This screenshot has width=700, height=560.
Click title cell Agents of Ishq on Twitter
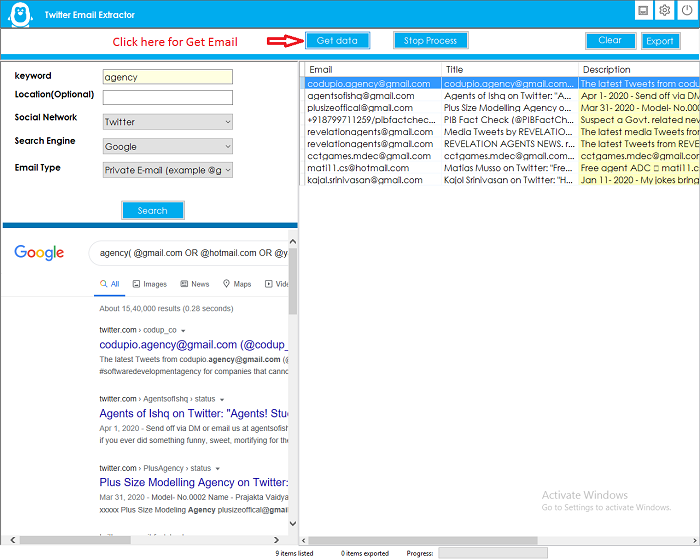click(510, 96)
